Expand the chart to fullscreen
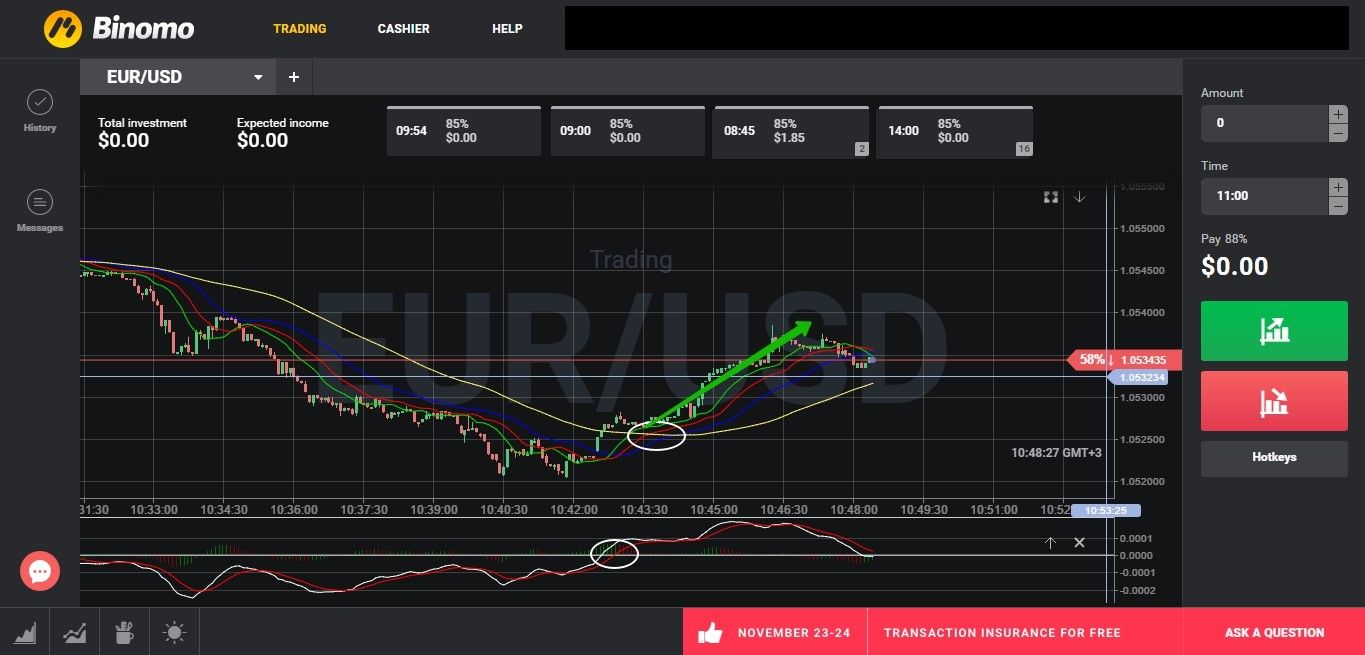Viewport: 1365px width, 655px height. click(x=1051, y=197)
